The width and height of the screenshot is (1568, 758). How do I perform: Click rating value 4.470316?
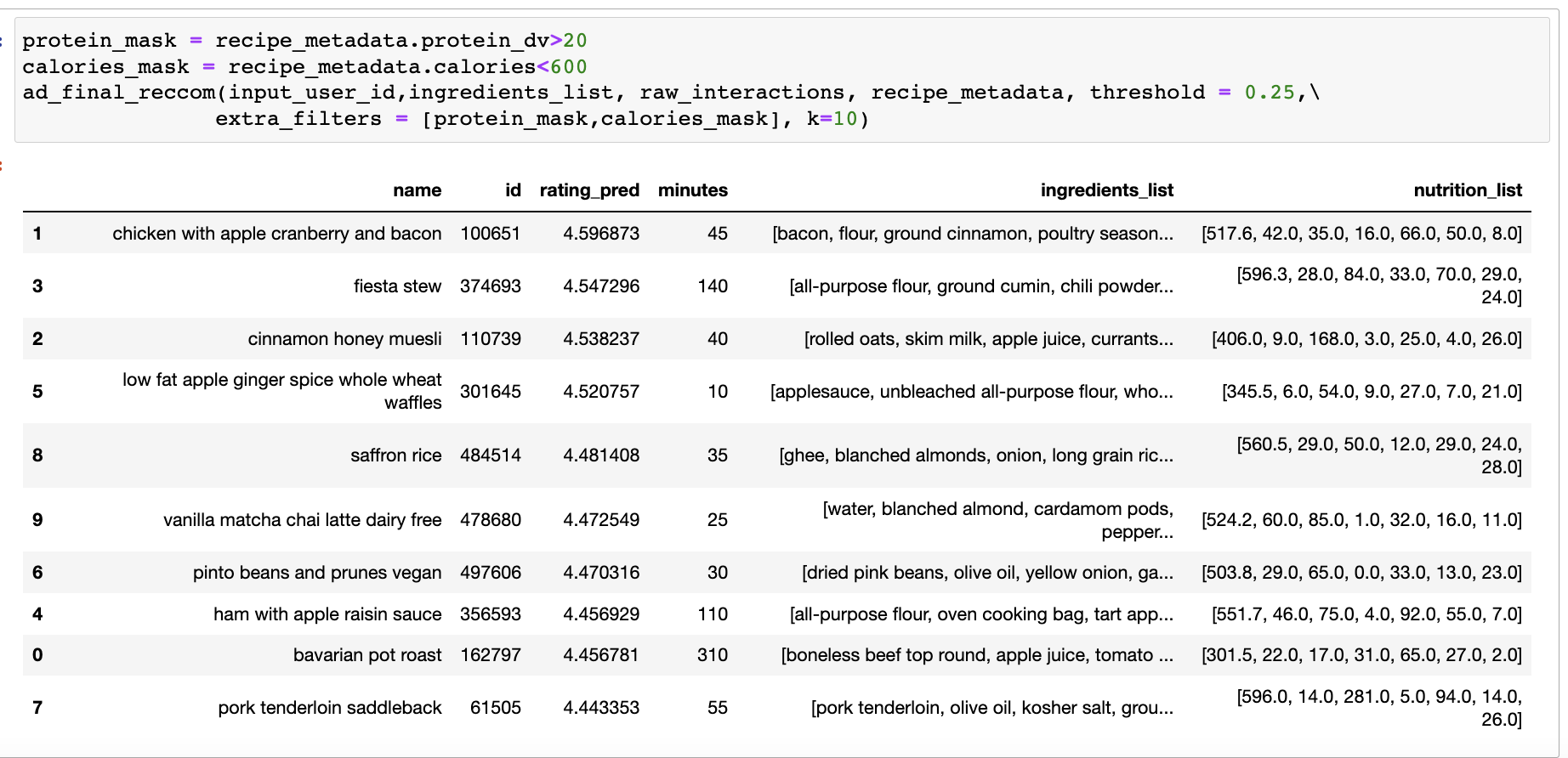coord(601,573)
